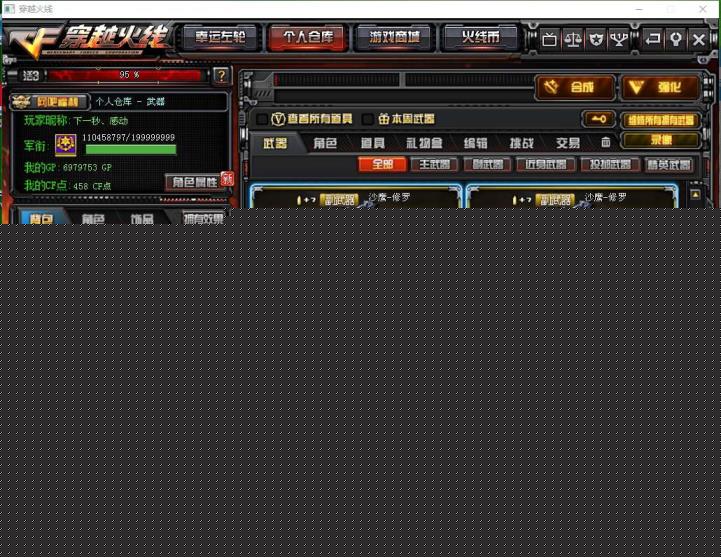Click the green rank experience bar
Viewport: 721px width, 557px height.
[x=131, y=149]
